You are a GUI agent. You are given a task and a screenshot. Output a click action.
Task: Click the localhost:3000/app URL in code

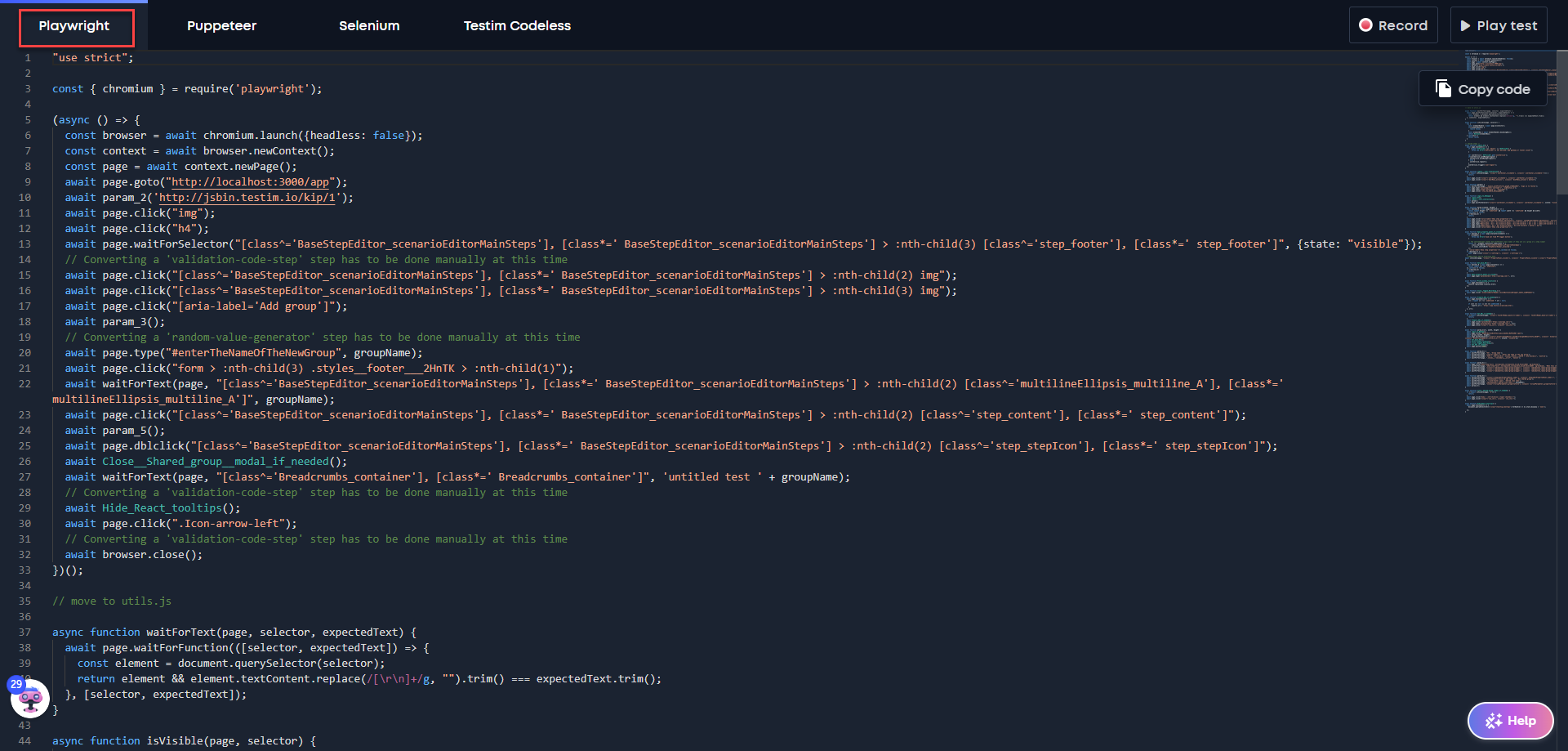click(250, 182)
